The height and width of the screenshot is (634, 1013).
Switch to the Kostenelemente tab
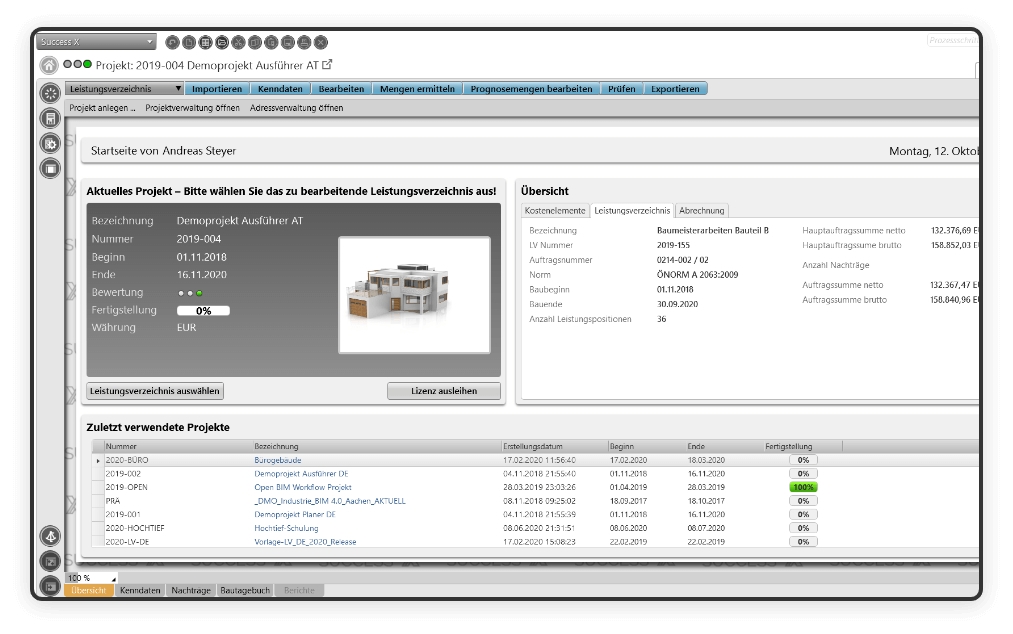click(555, 211)
